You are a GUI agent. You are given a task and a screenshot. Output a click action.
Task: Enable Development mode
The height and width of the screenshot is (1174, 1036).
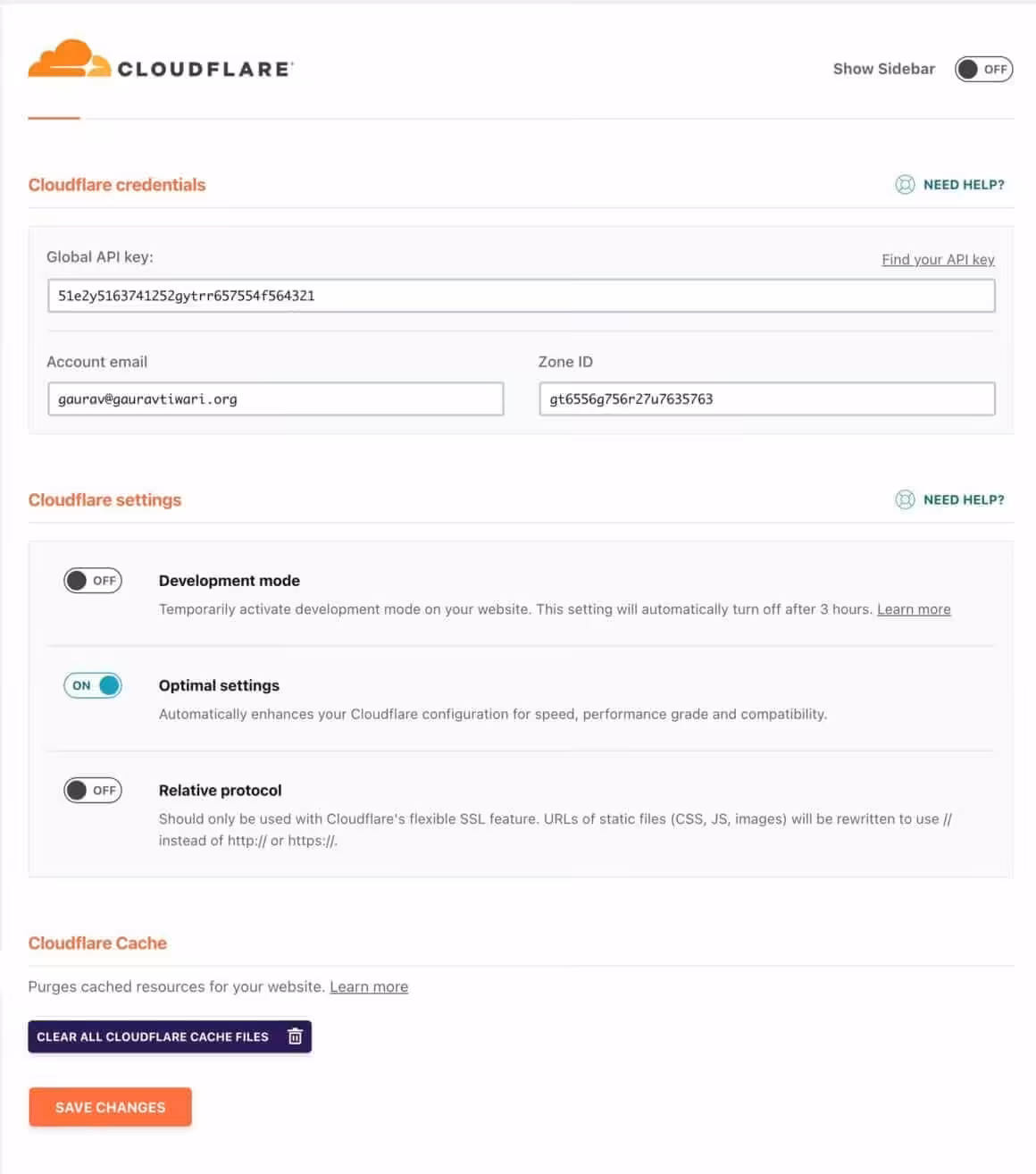[x=92, y=580]
